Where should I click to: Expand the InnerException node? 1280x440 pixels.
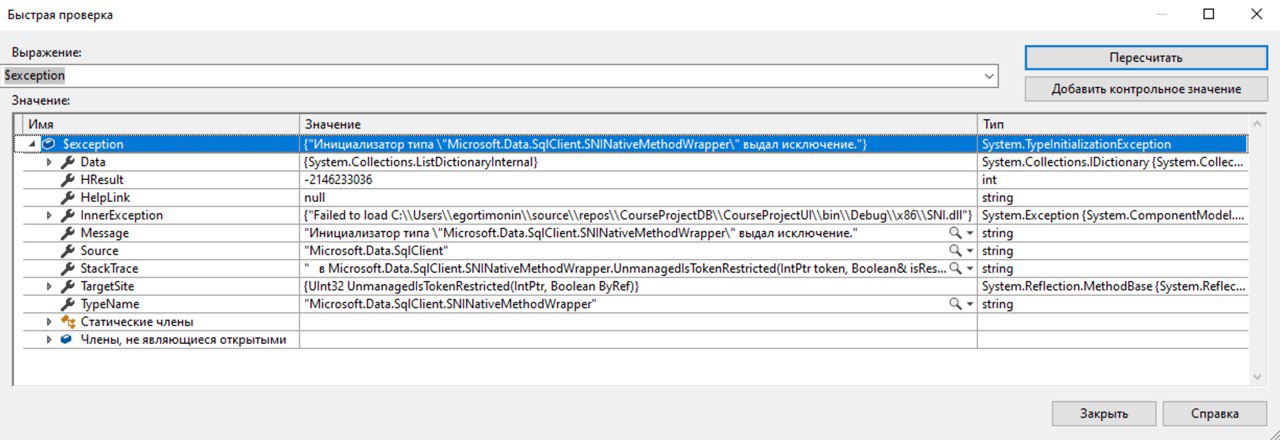(49, 215)
